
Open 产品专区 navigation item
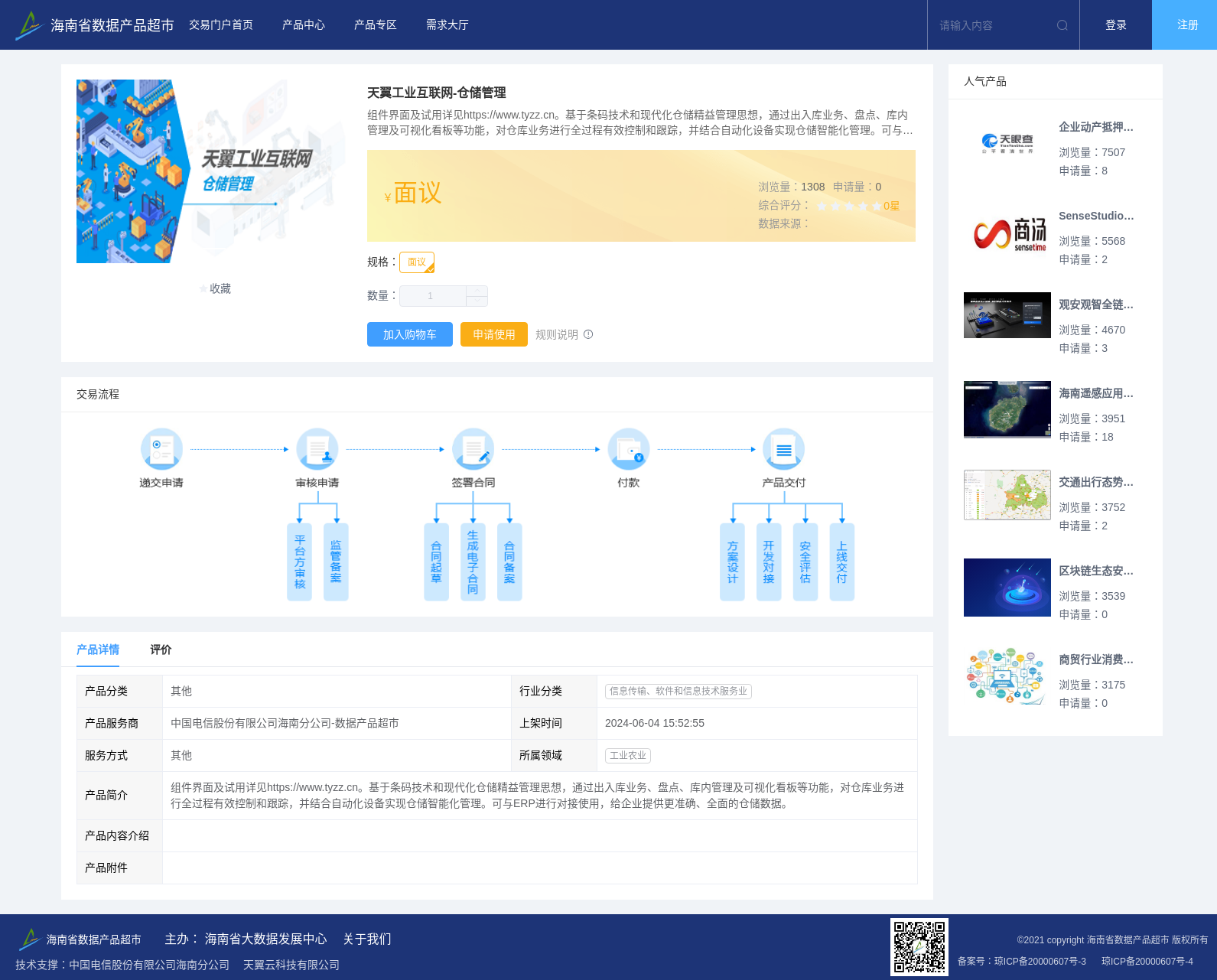tap(376, 25)
